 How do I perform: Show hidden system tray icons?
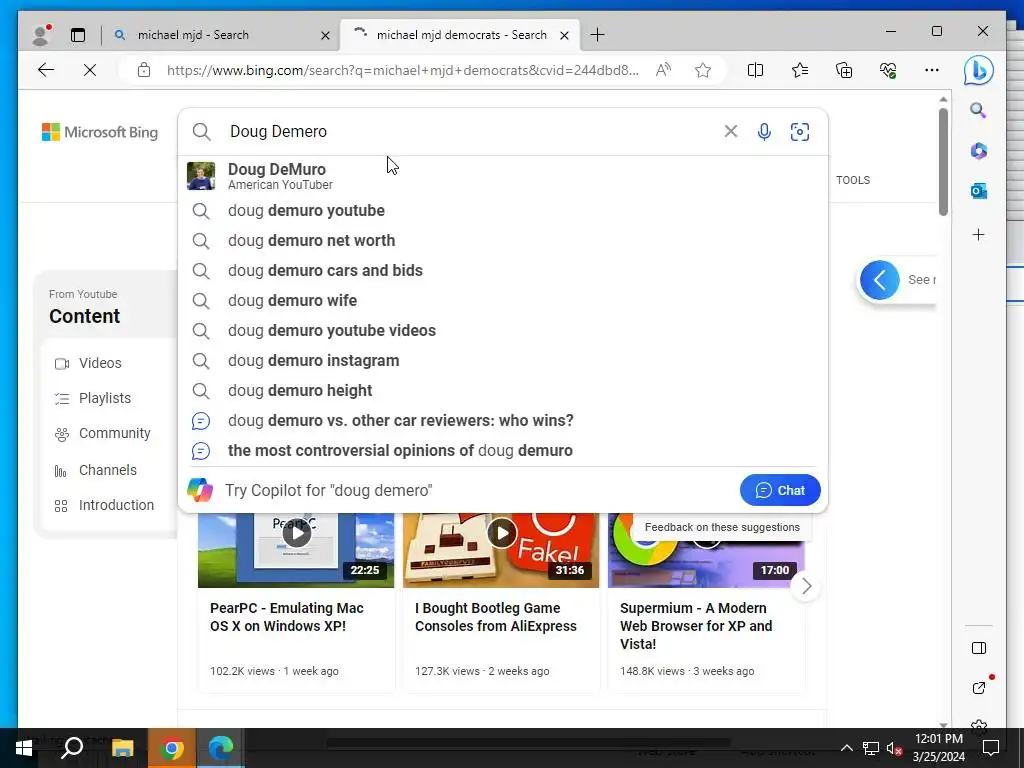tap(846, 748)
